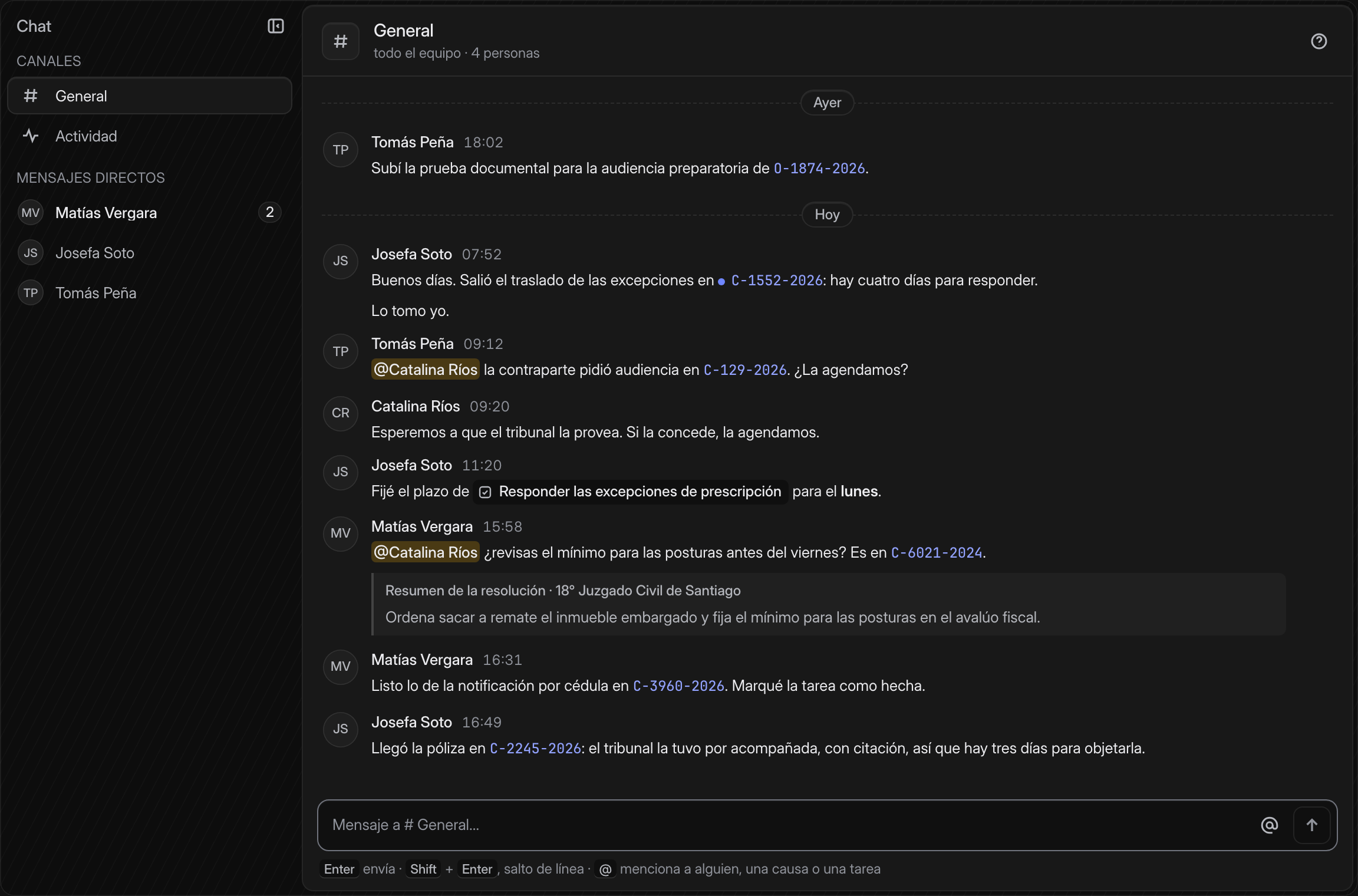
Task: Click 'todo el equipo · 4 personas' subtitle
Action: tap(456, 53)
